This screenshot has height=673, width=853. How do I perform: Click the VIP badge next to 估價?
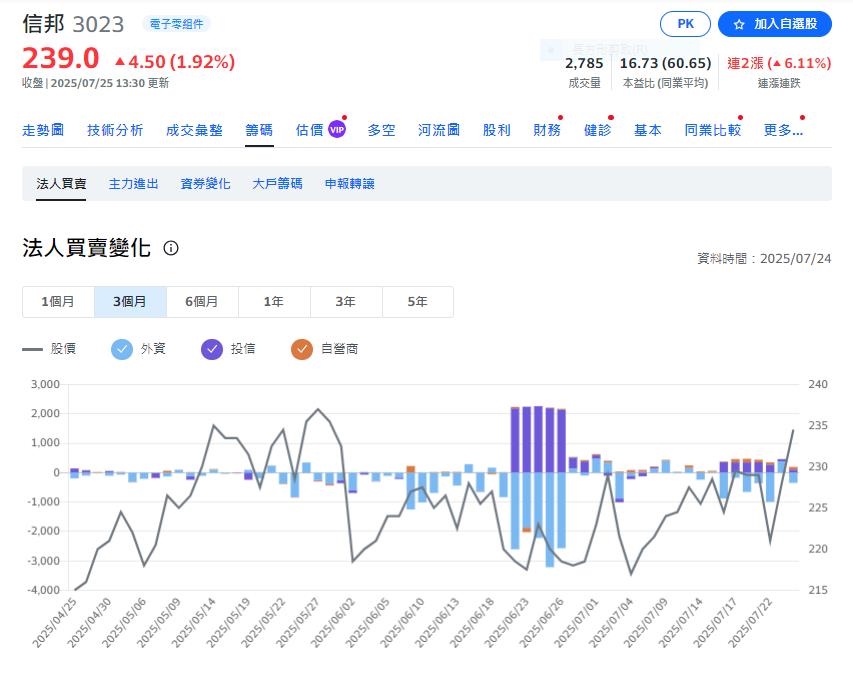point(337,130)
